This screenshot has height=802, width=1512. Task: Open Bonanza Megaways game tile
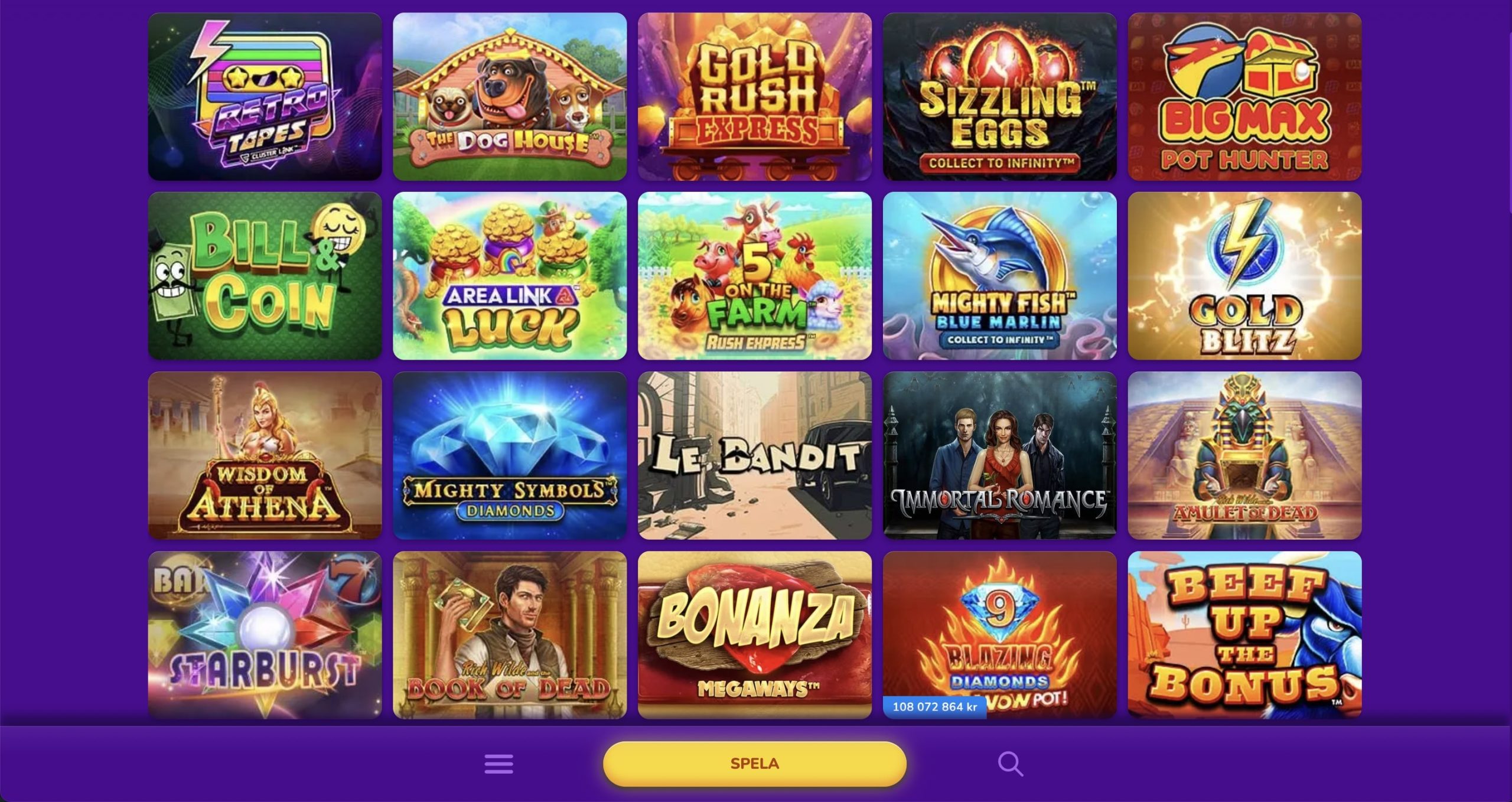755,635
